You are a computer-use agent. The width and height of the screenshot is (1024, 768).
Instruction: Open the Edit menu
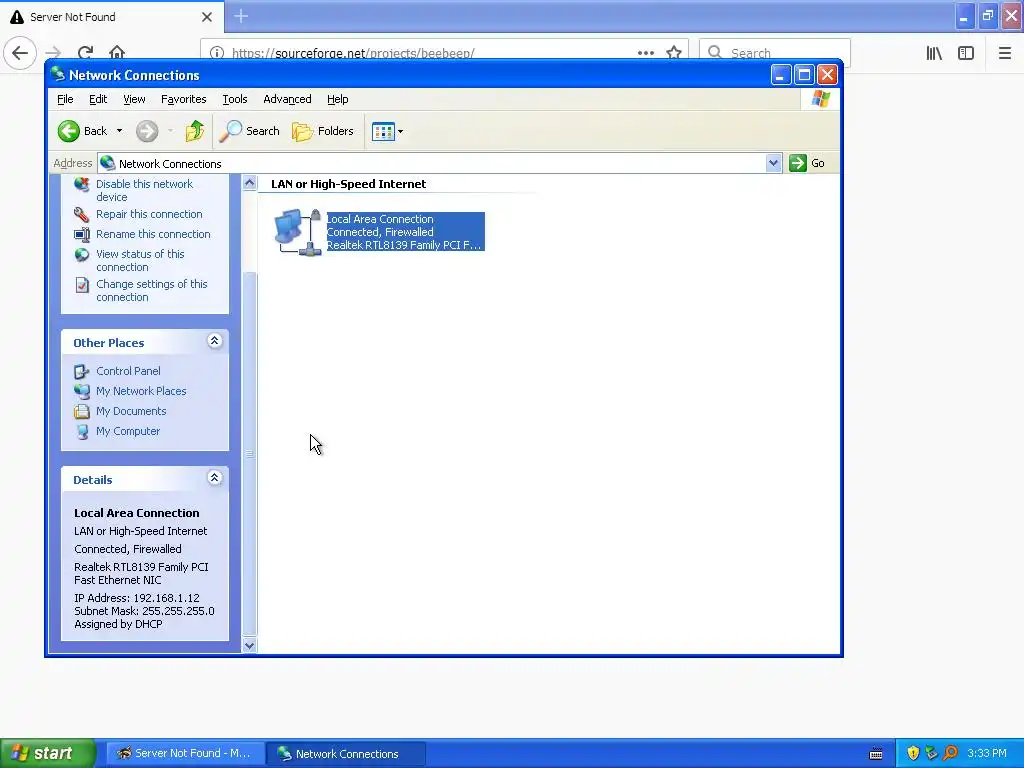click(98, 99)
